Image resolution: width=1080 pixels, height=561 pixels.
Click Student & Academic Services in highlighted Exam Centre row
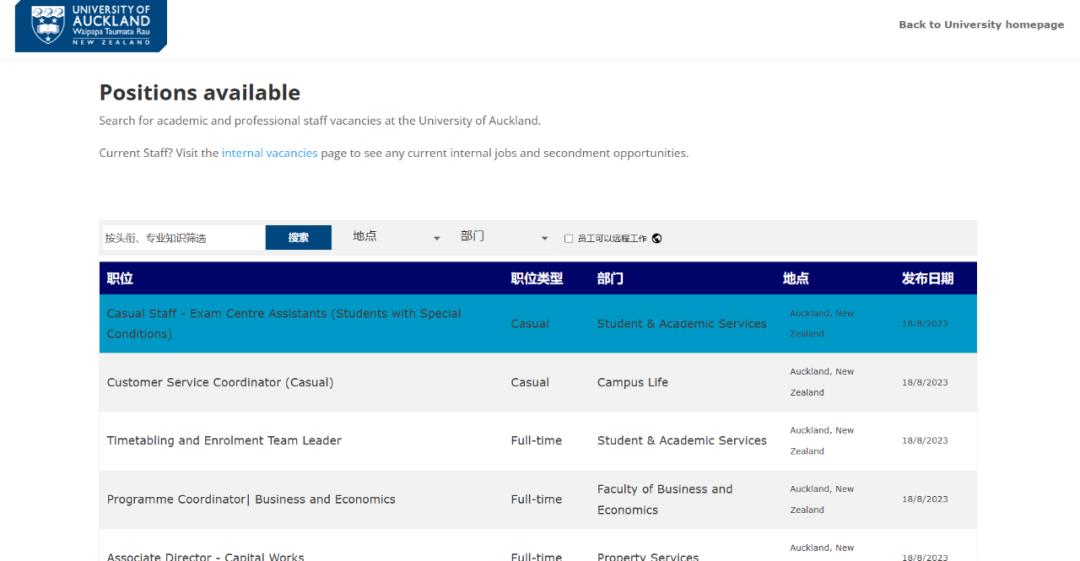(x=681, y=324)
